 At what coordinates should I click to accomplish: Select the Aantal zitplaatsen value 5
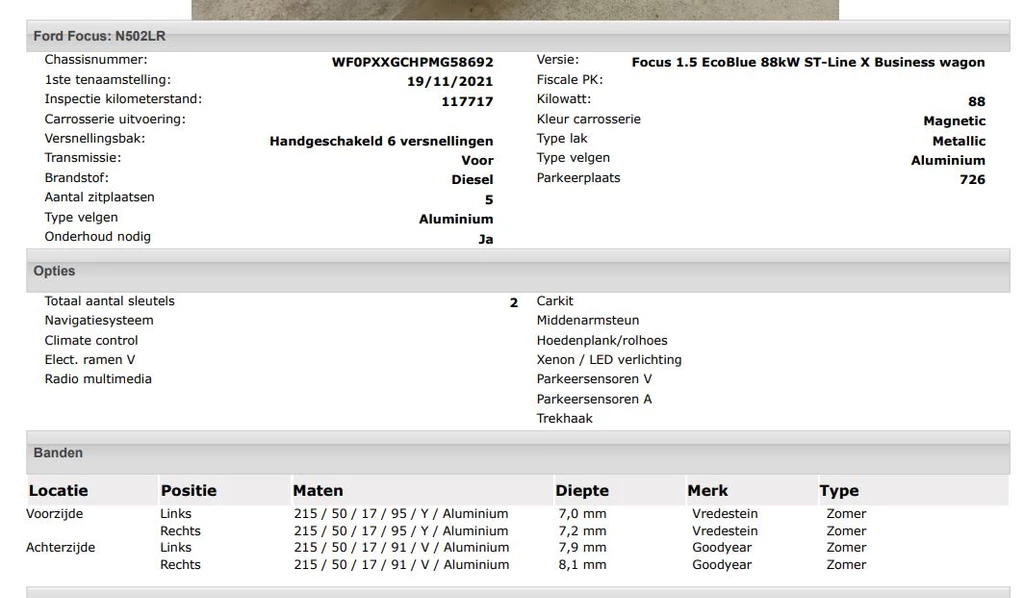coord(489,200)
